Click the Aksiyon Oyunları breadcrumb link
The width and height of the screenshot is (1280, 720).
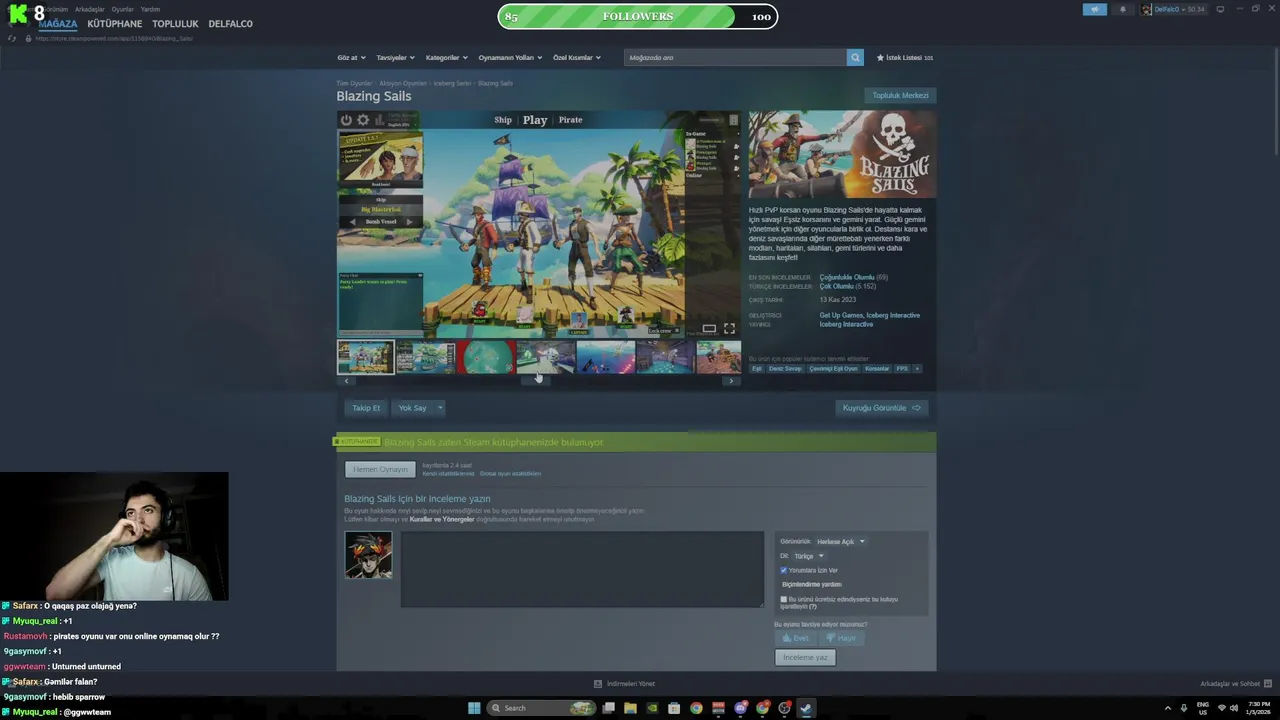403,83
